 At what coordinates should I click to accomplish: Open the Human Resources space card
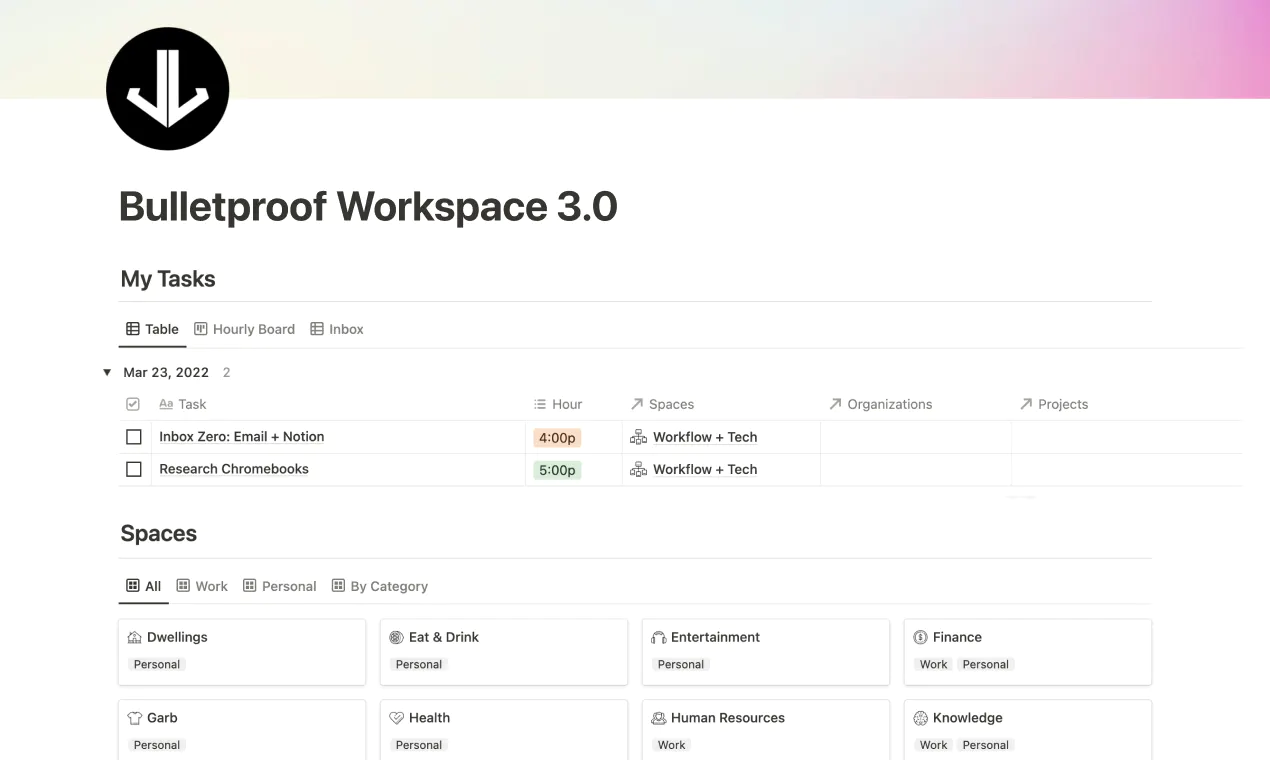coord(766,730)
